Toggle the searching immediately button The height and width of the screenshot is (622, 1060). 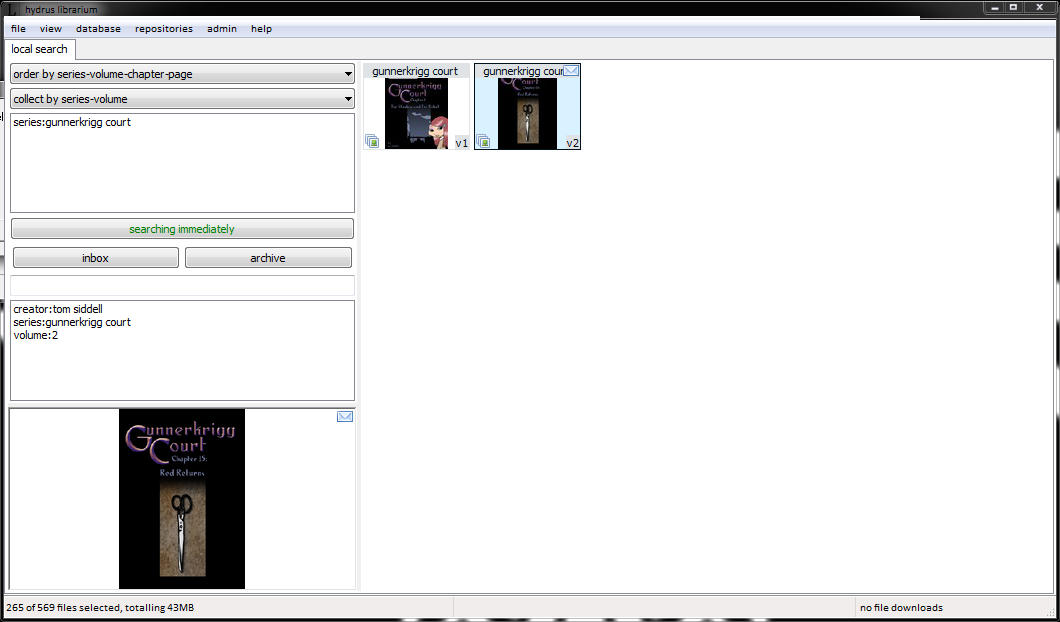pos(183,229)
